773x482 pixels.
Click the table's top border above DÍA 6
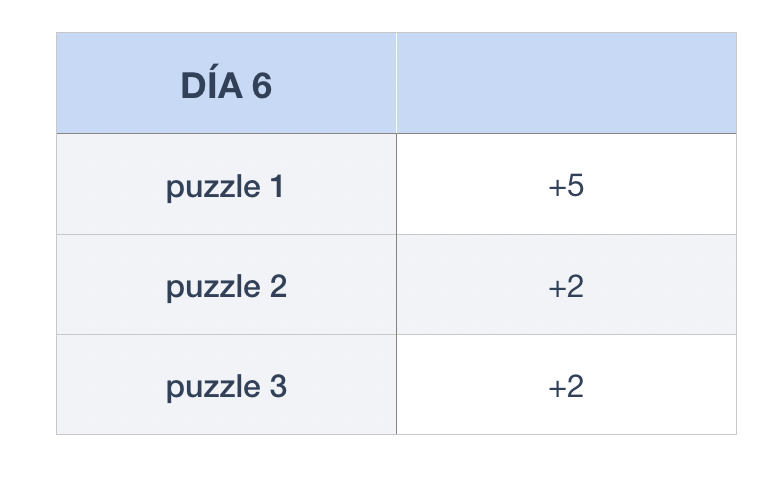pyautogui.click(x=226, y=33)
